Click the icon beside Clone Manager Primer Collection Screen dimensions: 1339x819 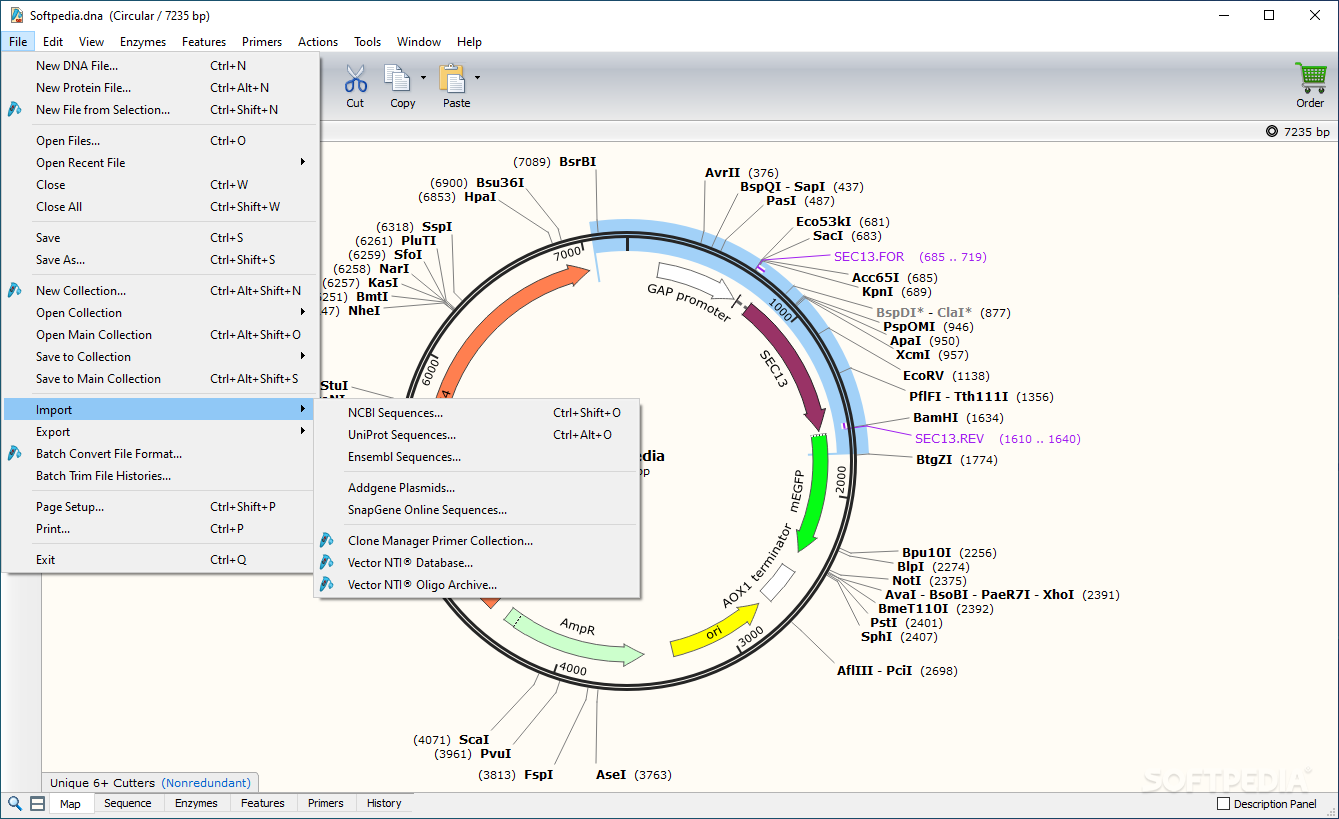tap(327, 541)
